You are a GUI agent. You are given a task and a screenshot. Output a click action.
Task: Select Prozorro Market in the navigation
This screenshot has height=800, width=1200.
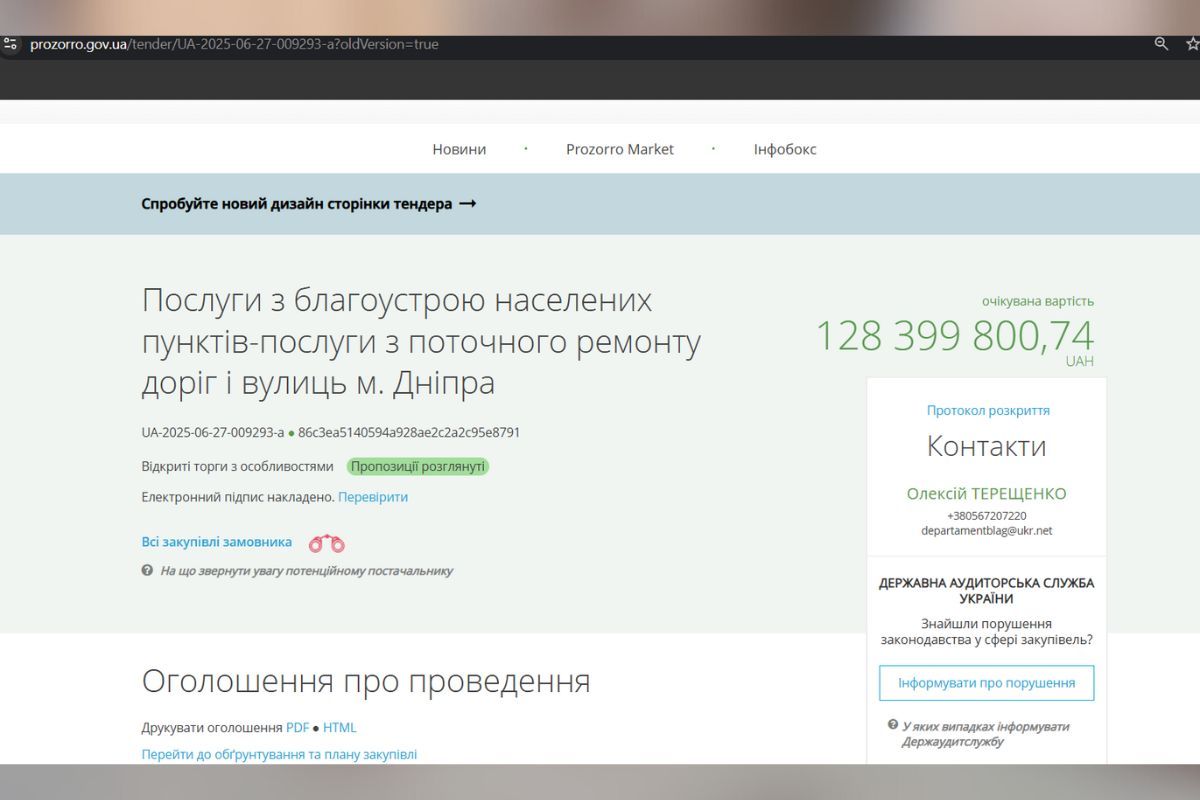click(x=620, y=149)
